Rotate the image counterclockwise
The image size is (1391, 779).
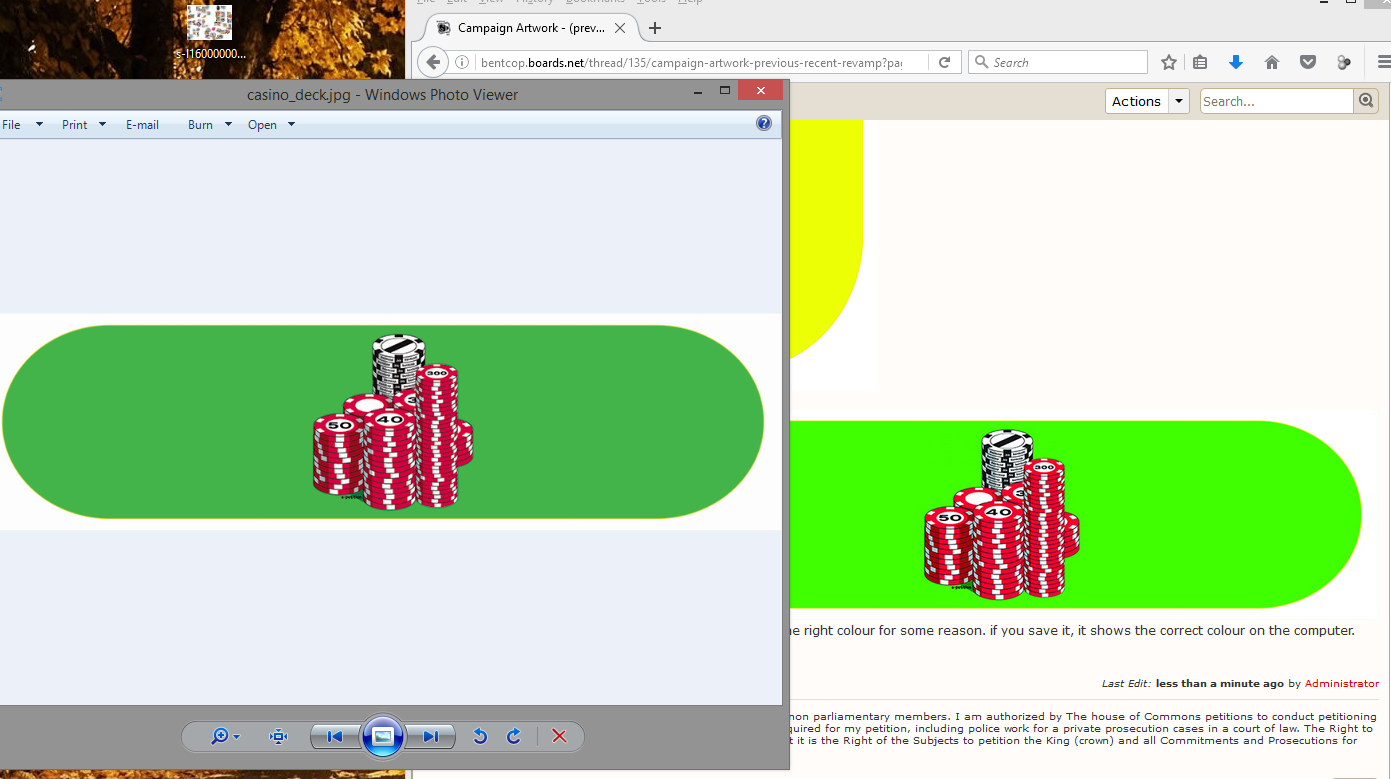pos(480,737)
